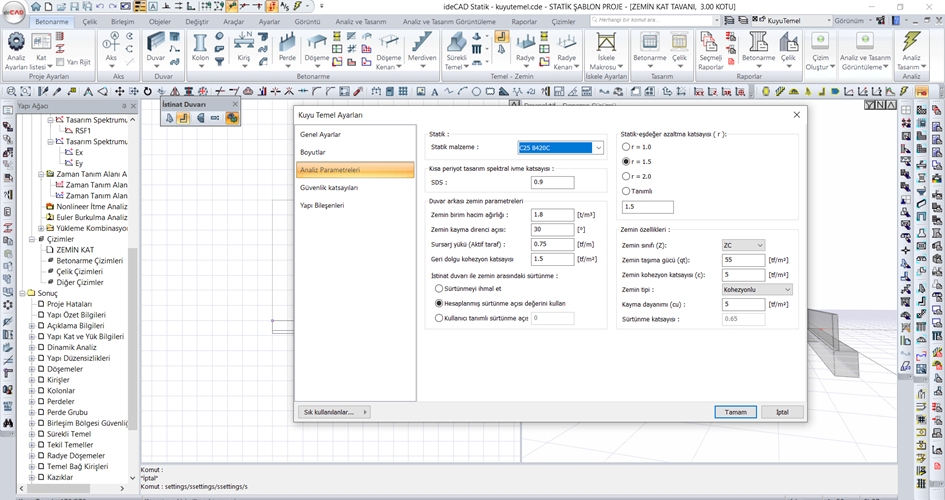This screenshot has height=500, width=945.
Task: Click the Tamam button
Action: 735,412
